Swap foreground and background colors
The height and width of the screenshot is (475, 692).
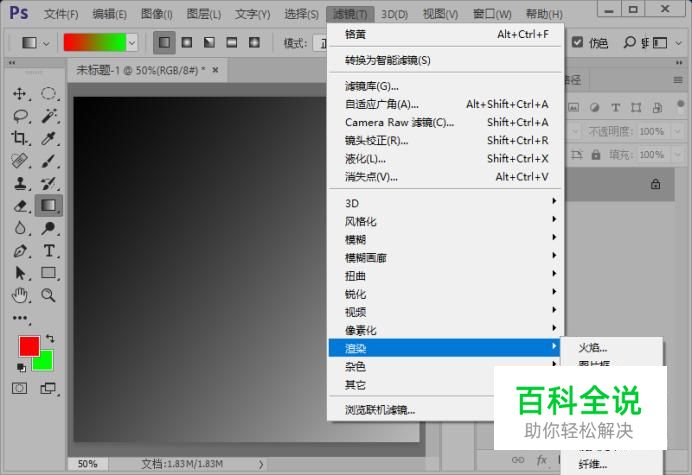pos(50,339)
